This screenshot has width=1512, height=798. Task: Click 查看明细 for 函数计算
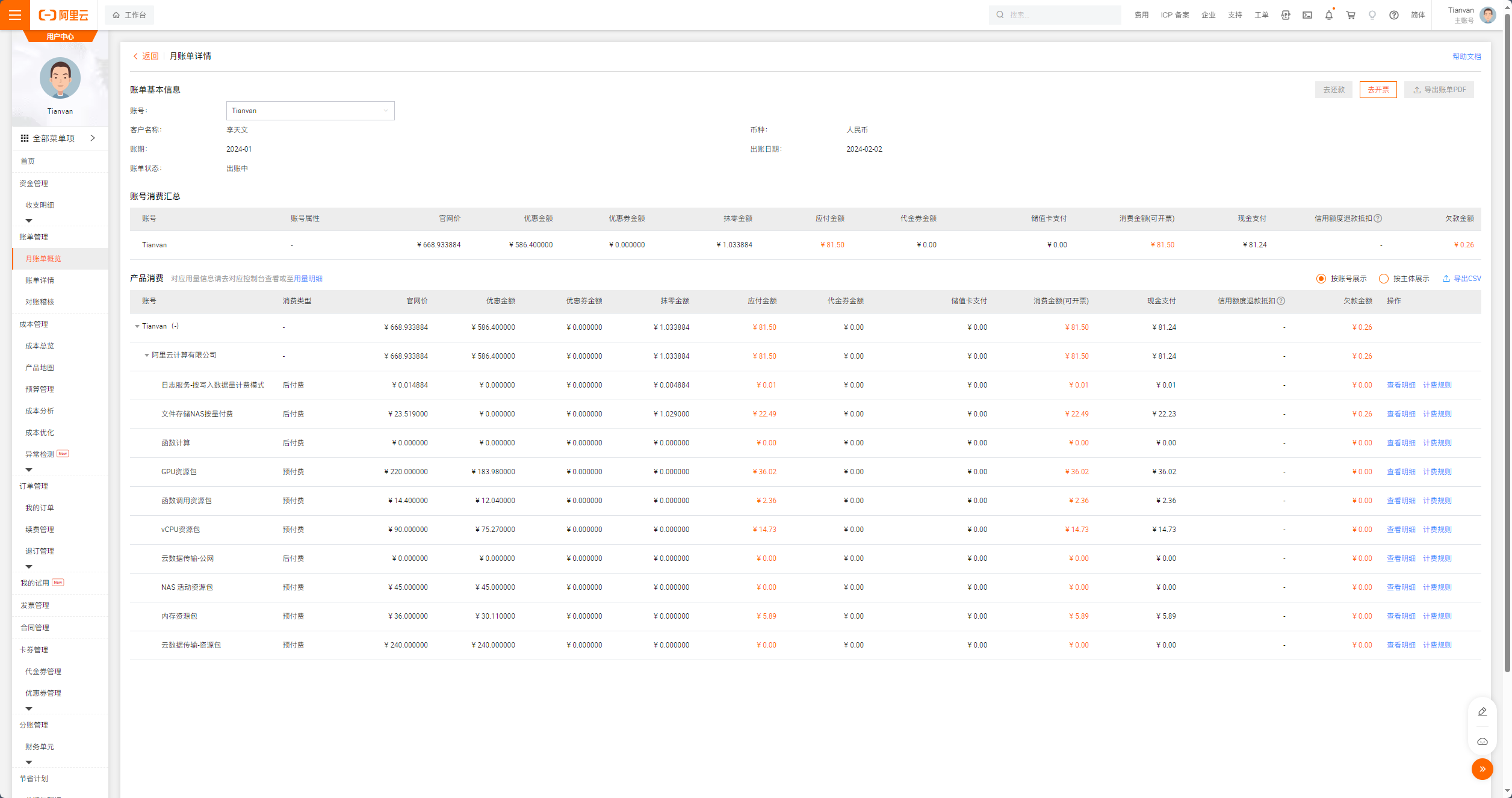1401,443
